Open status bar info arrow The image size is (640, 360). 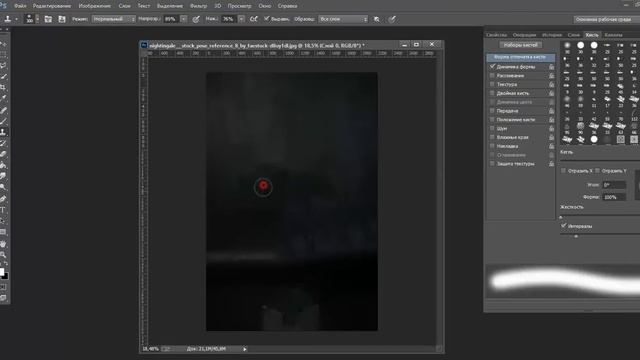[x=244, y=349]
